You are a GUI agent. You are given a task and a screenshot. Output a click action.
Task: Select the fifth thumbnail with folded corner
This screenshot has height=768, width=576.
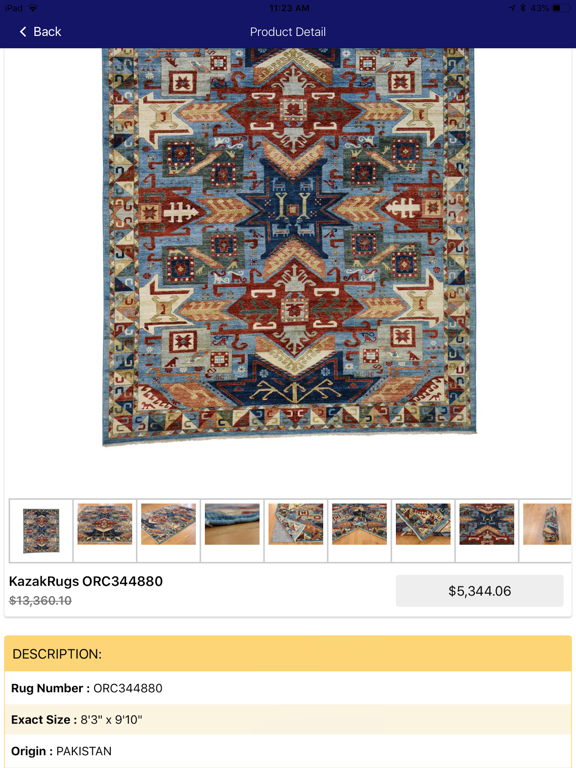(x=296, y=530)
